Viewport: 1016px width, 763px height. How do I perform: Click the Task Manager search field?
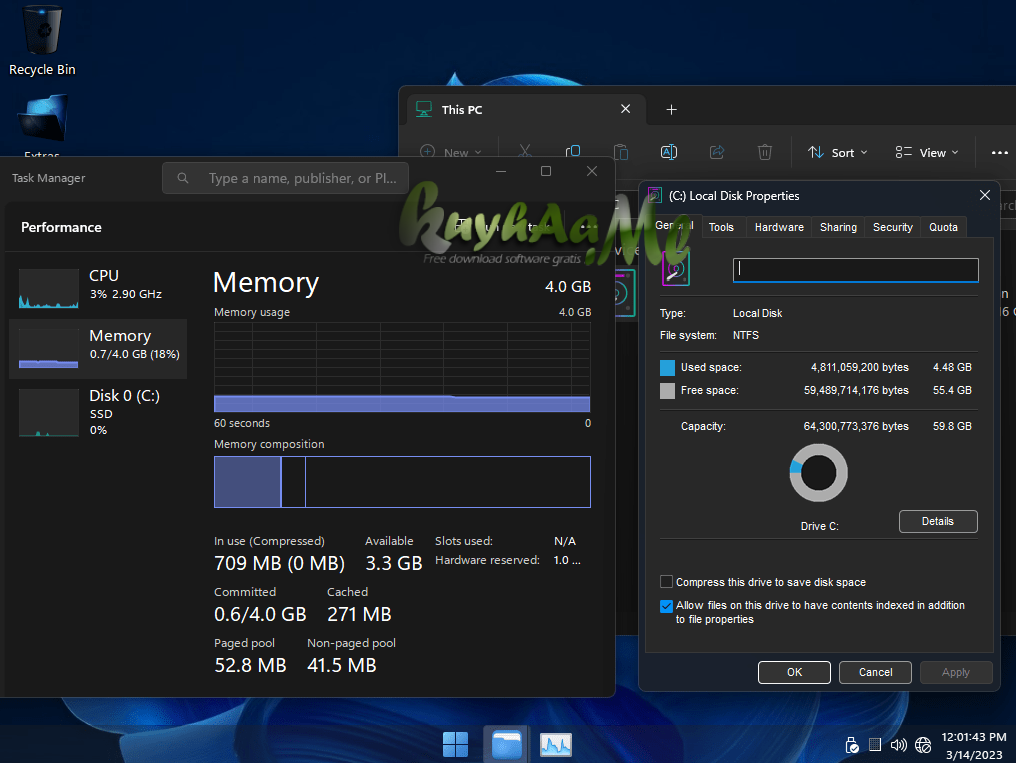pyautogui.click(x=285, y=178)
